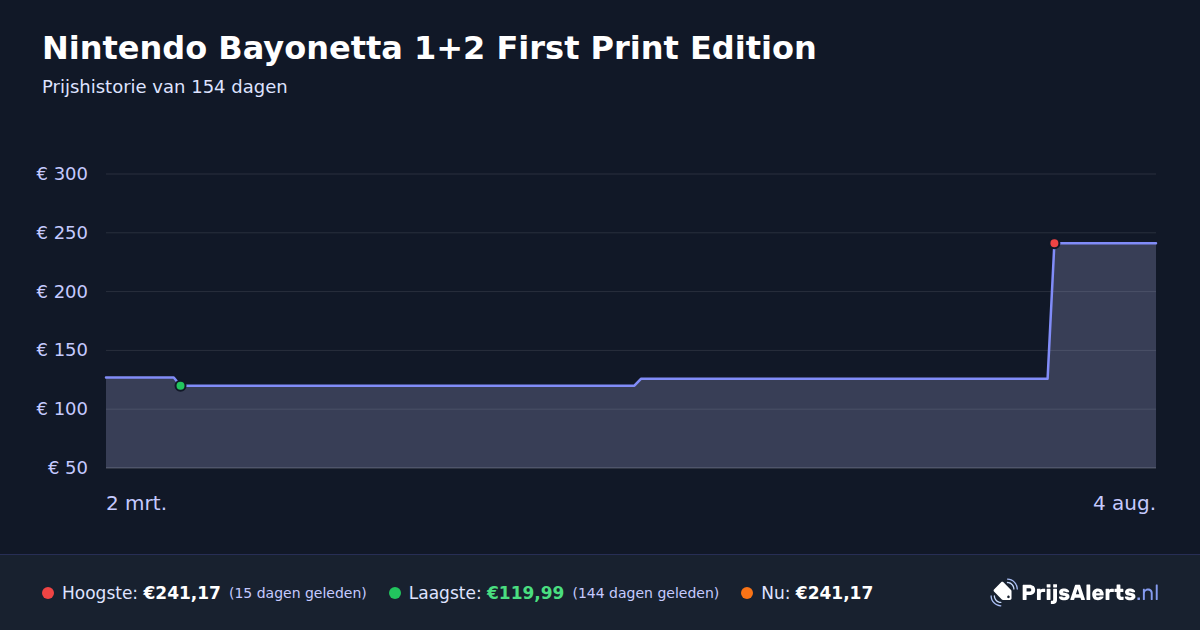Click the 4 aug. end date label
Image resolution: width=1200 pixels, height=630 pixels.
point(1124,503)
